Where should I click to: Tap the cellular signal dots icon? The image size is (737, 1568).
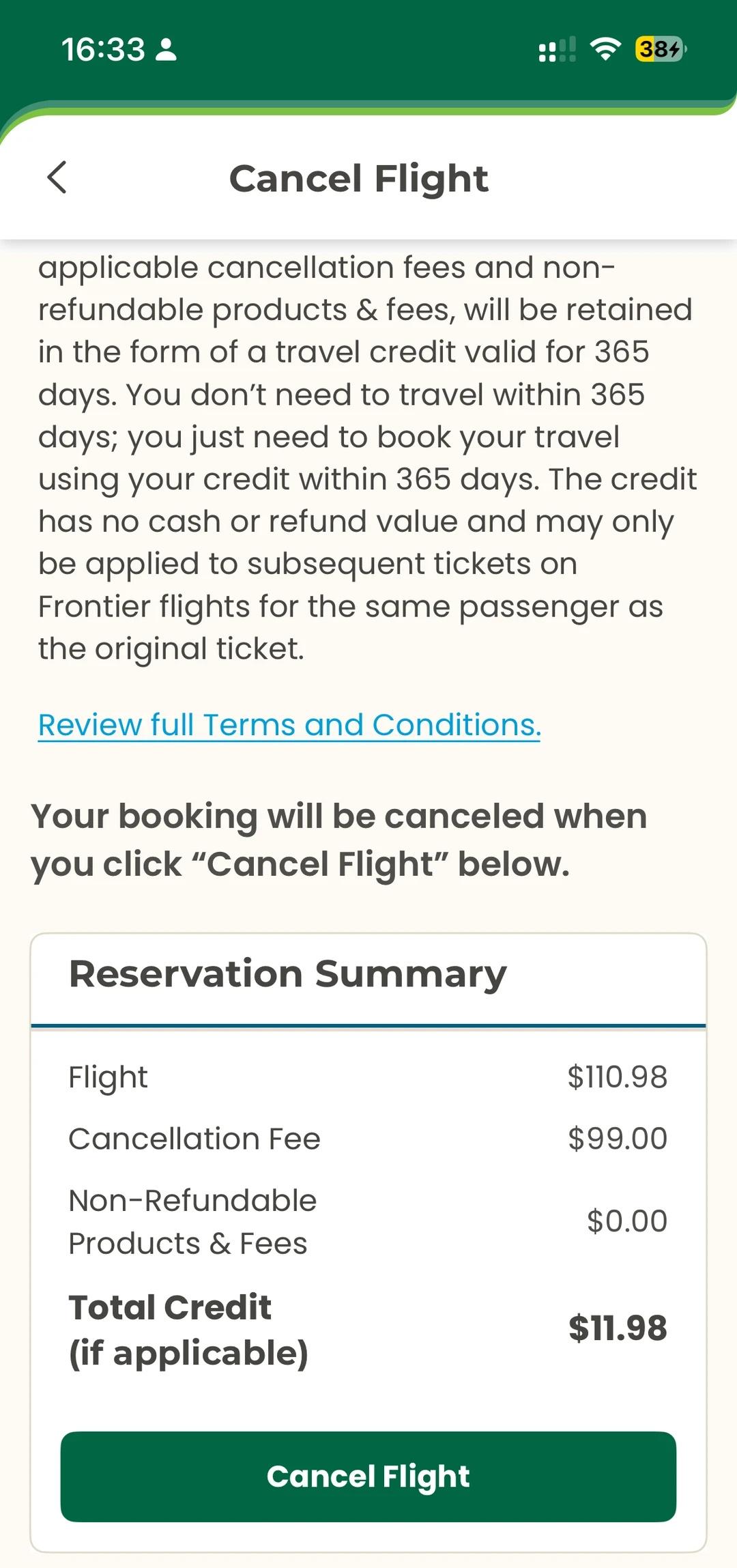[x=557, y=50]
